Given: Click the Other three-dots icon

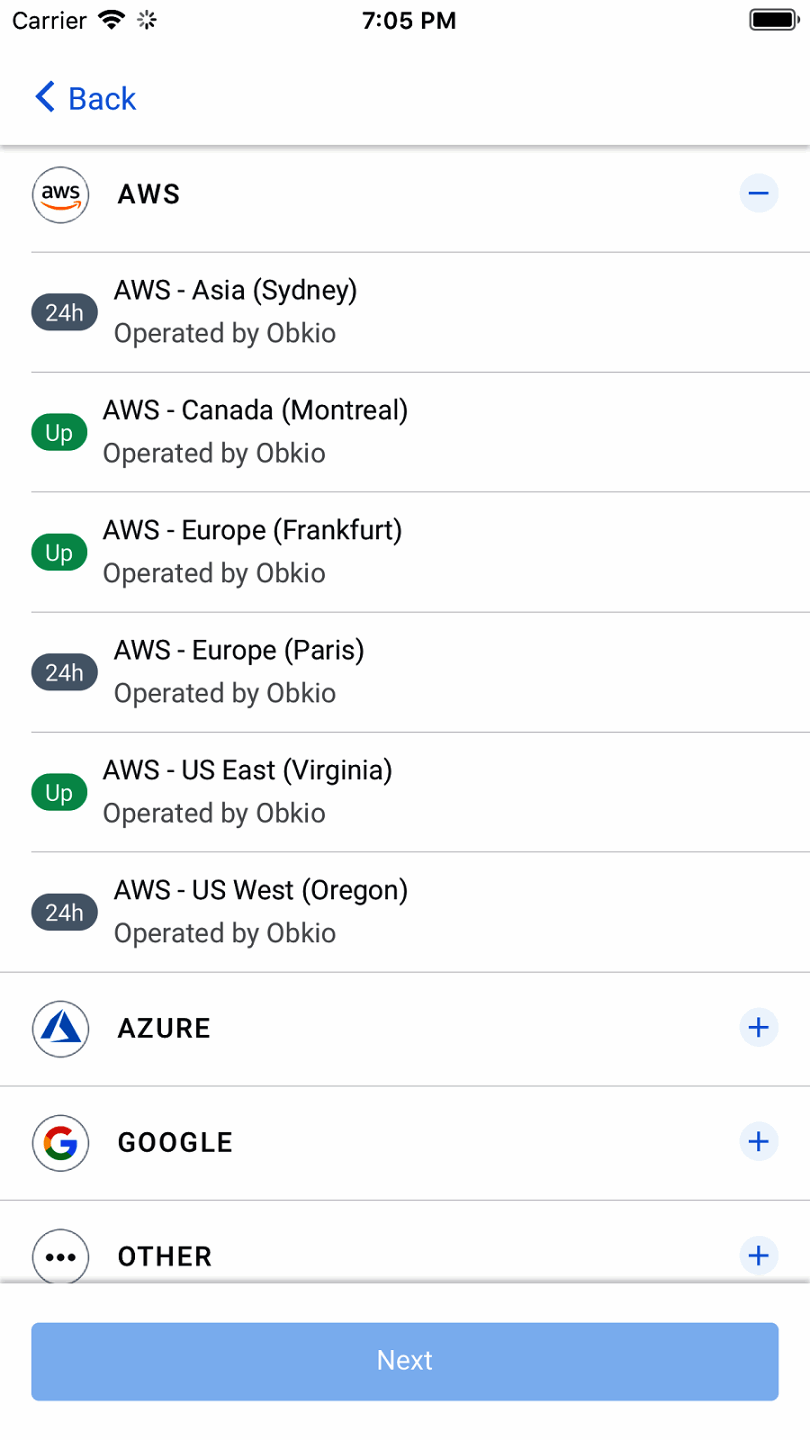Looking at the screenshot, I should pyautogui.click(x=61, y=1256).
